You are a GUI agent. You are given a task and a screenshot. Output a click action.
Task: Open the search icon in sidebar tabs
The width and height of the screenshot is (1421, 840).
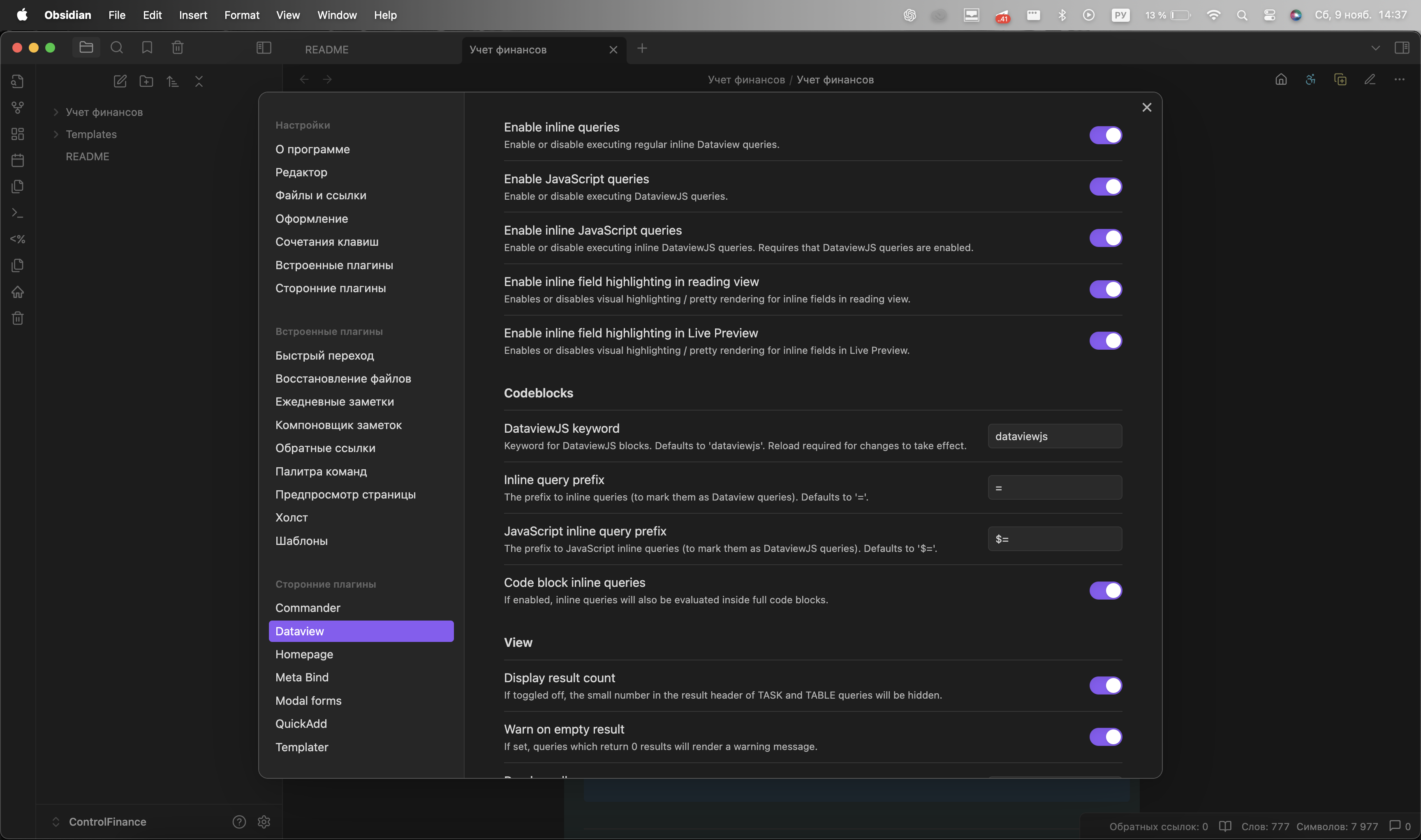(x=117, y=48)
